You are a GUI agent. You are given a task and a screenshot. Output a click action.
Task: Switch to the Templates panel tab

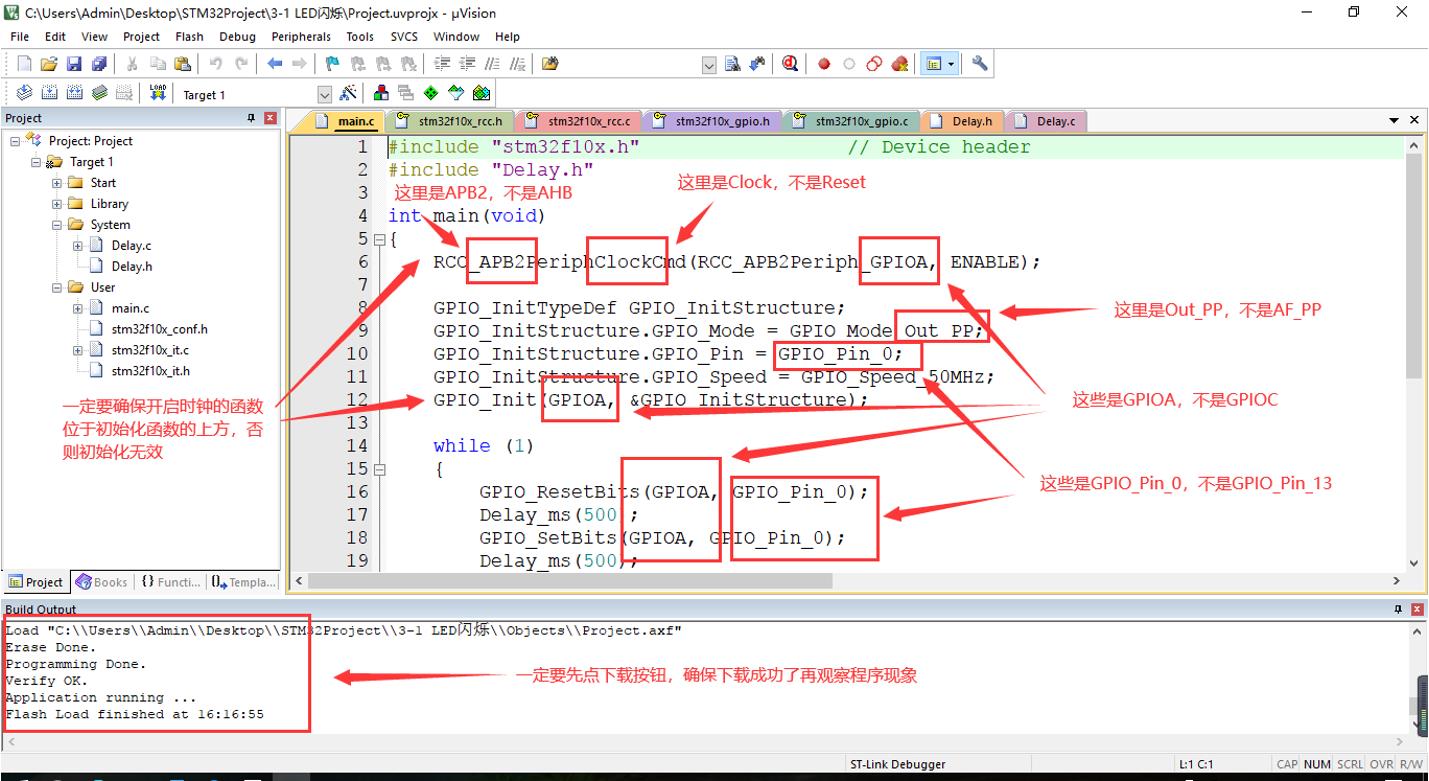(243, 582)
